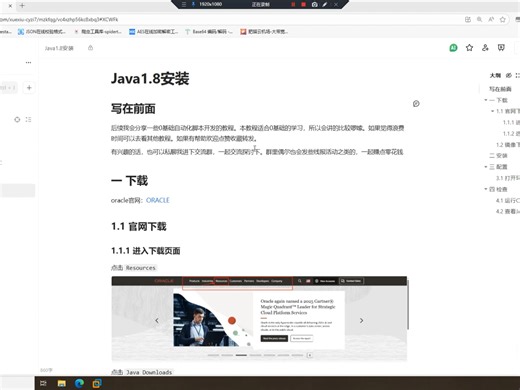Click the read aloud A icon in address bar
Viewport: 520px width, 390px height.
tap(491, 20)
